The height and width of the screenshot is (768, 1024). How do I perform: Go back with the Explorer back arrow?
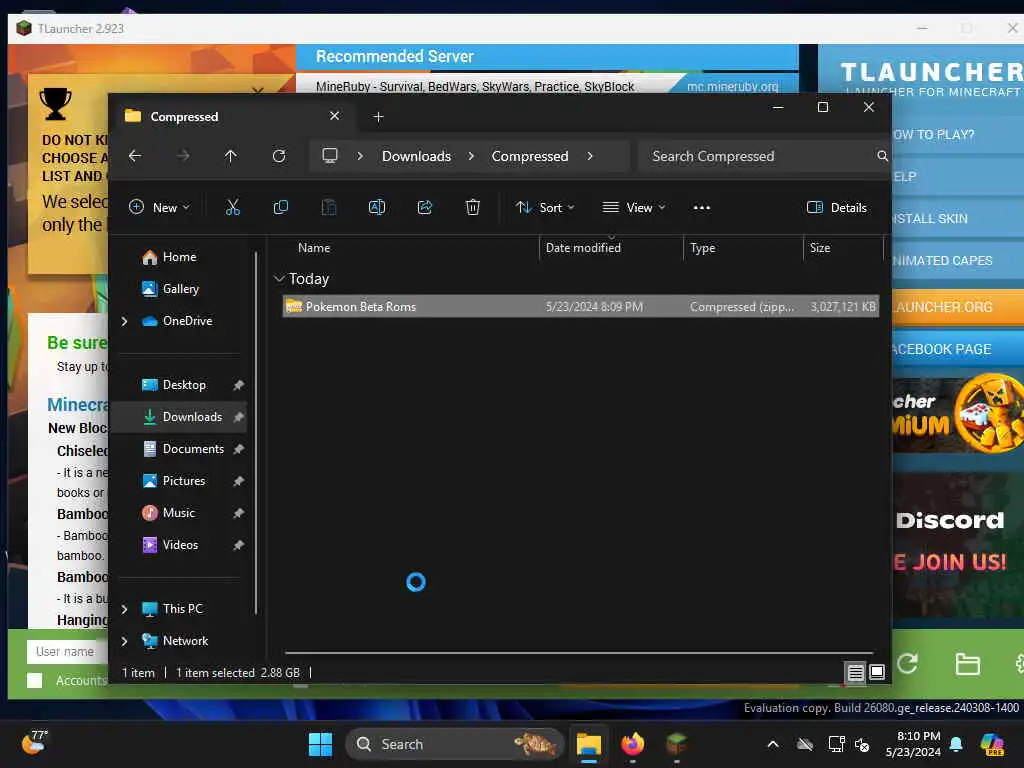[x=135, y=156]
